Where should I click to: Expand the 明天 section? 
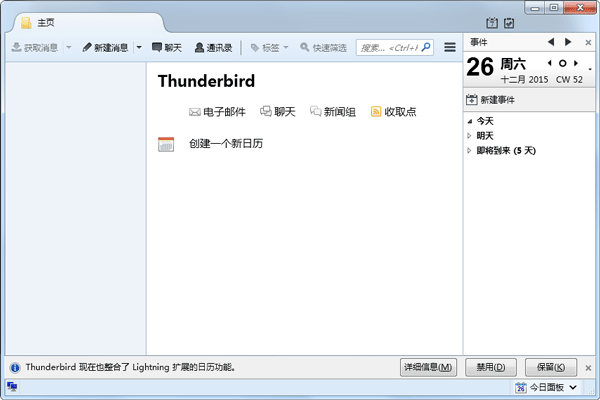click(x=470, y=136)
